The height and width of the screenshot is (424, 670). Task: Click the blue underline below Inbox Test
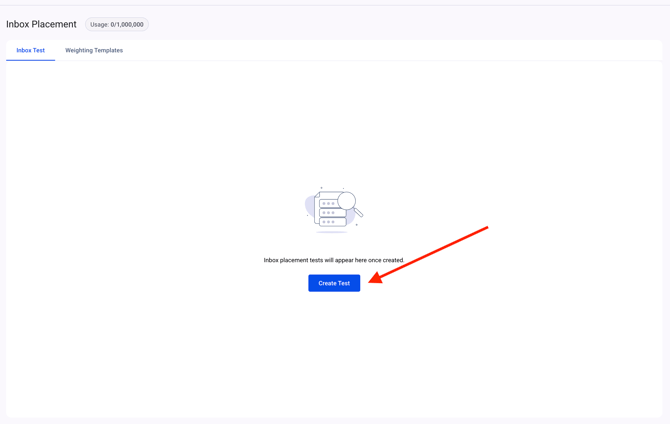click(30, 60)
